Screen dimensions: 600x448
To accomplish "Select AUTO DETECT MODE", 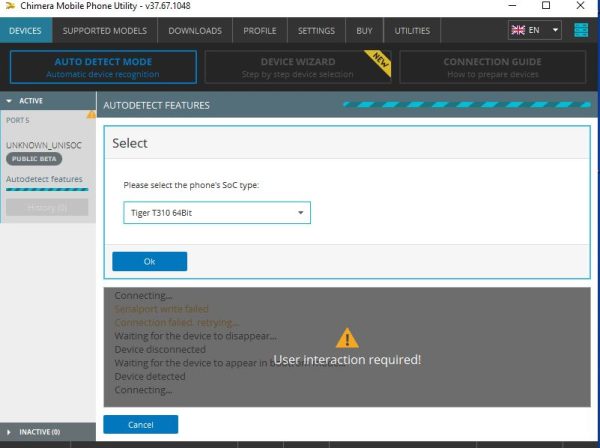I will pyautogui.click(x=103, y=67).
